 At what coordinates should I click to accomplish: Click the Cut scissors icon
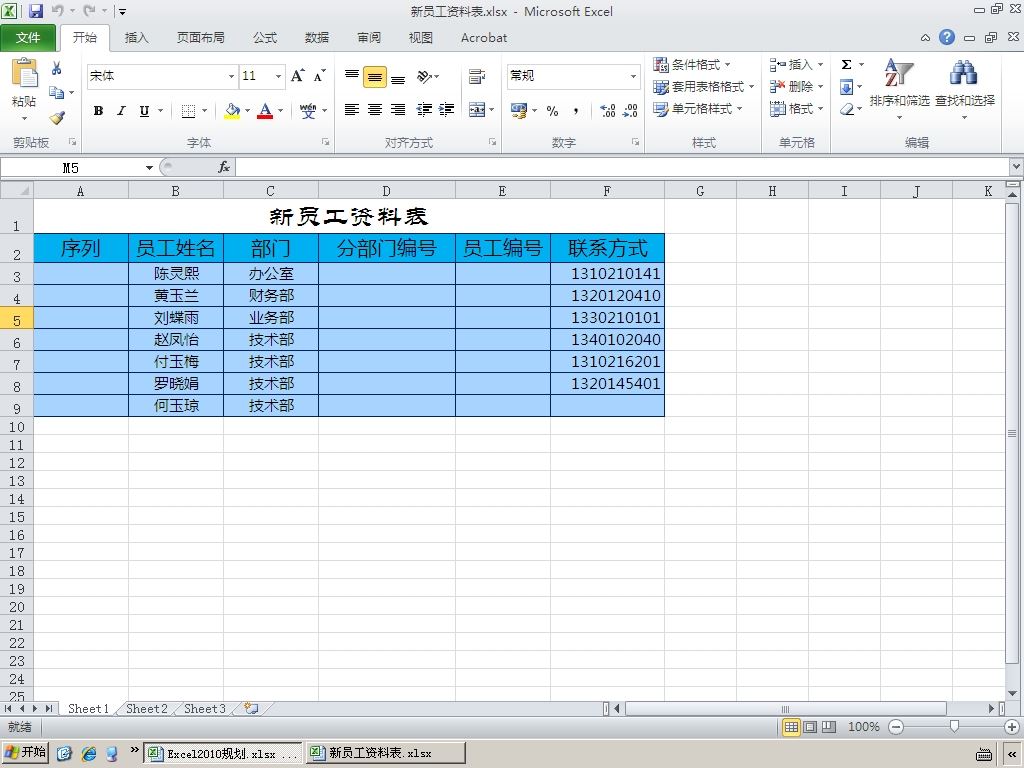56,68
